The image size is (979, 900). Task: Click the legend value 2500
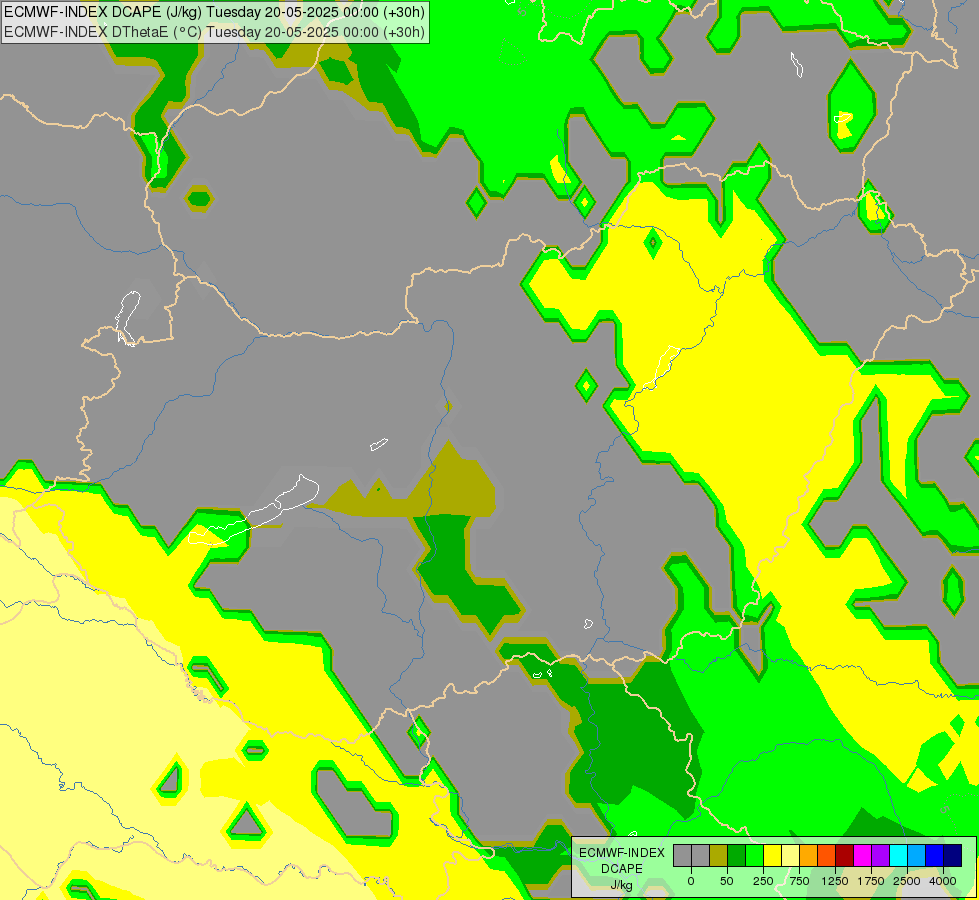(907, 881)
